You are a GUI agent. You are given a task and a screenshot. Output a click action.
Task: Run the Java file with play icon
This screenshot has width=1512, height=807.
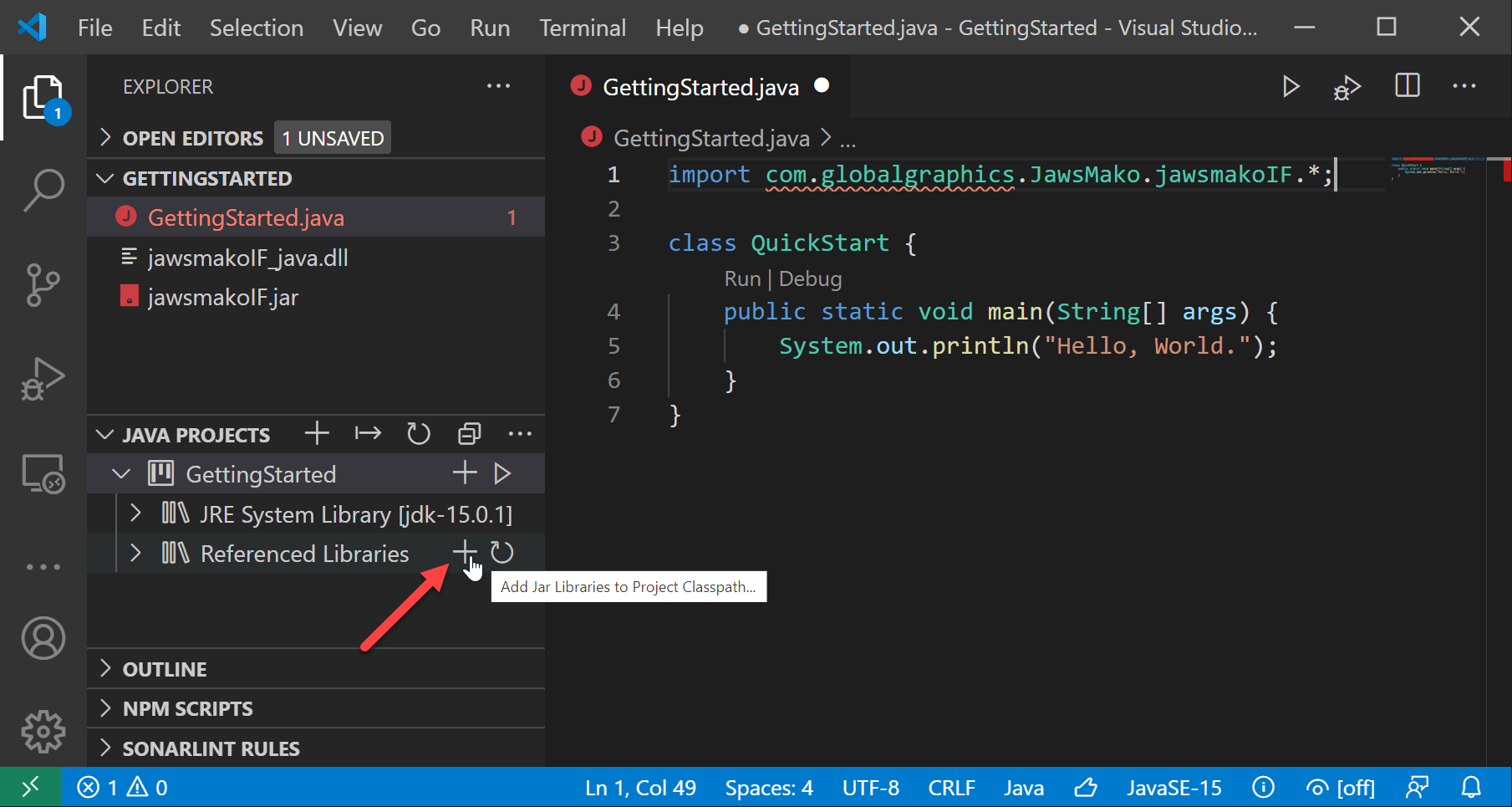point(1291,86)
